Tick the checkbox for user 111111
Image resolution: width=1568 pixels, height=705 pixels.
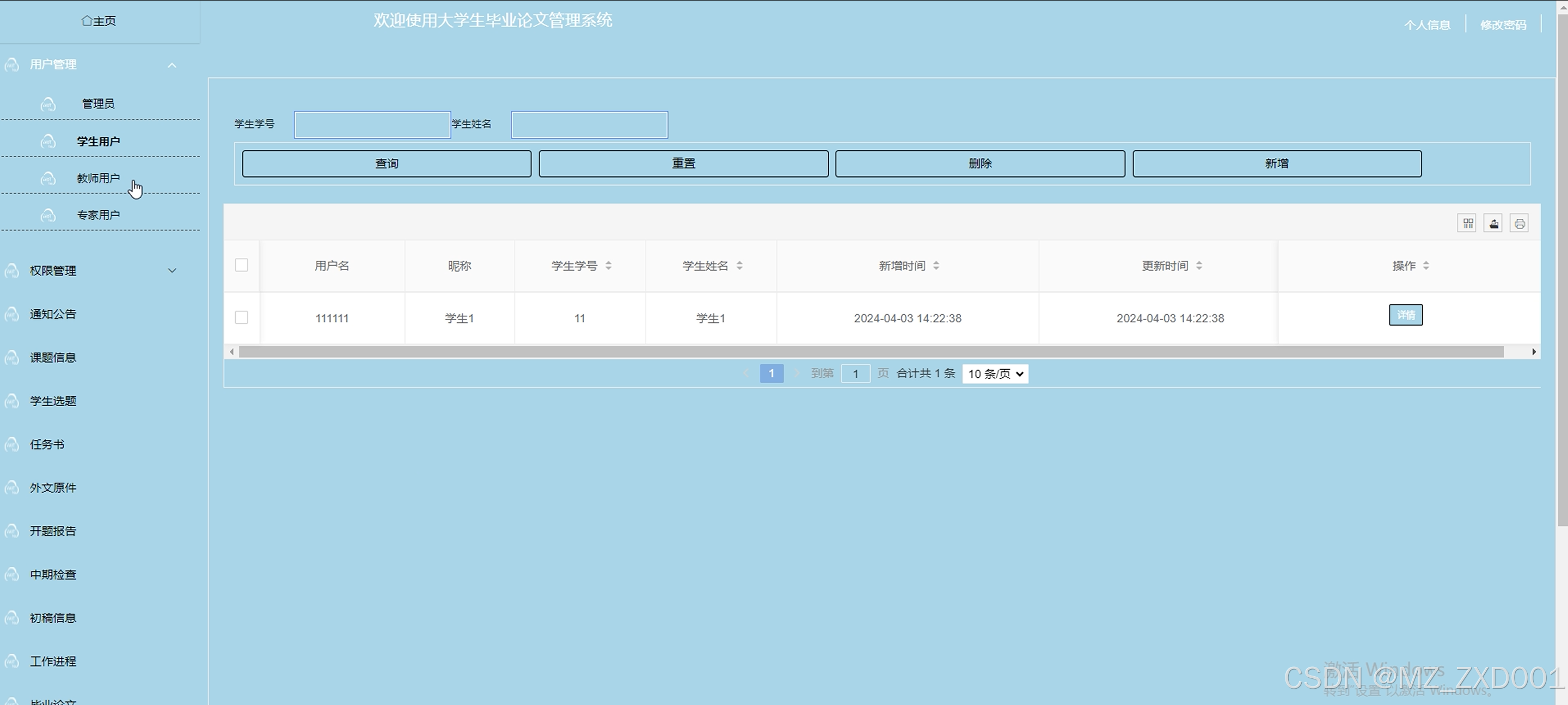(x=242, y=317)
